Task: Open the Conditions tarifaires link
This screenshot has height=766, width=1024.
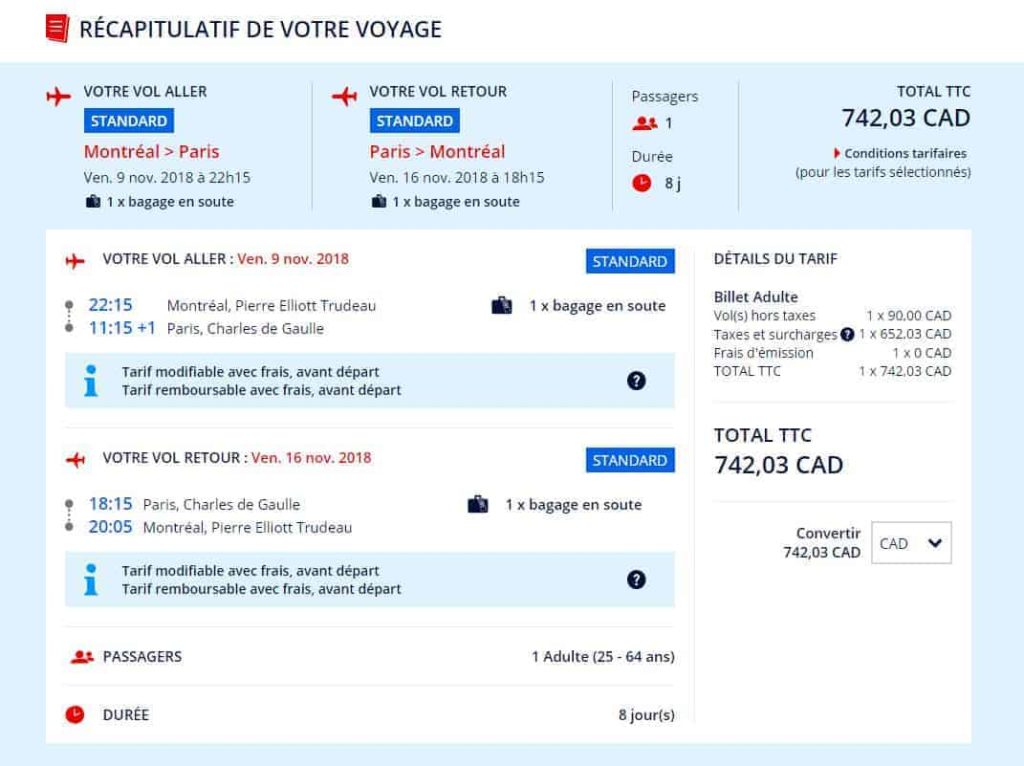Action: tap(904, 155)
